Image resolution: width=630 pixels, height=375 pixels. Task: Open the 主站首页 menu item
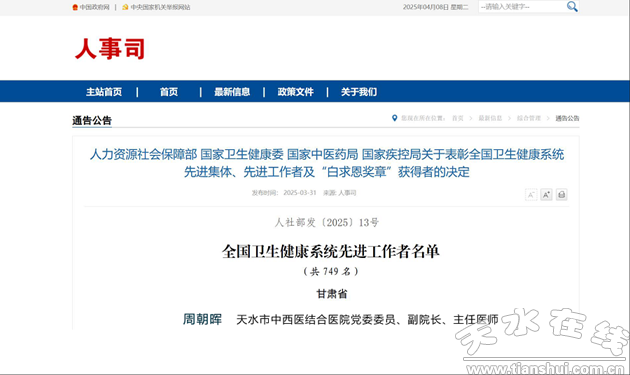click(104, 92)
